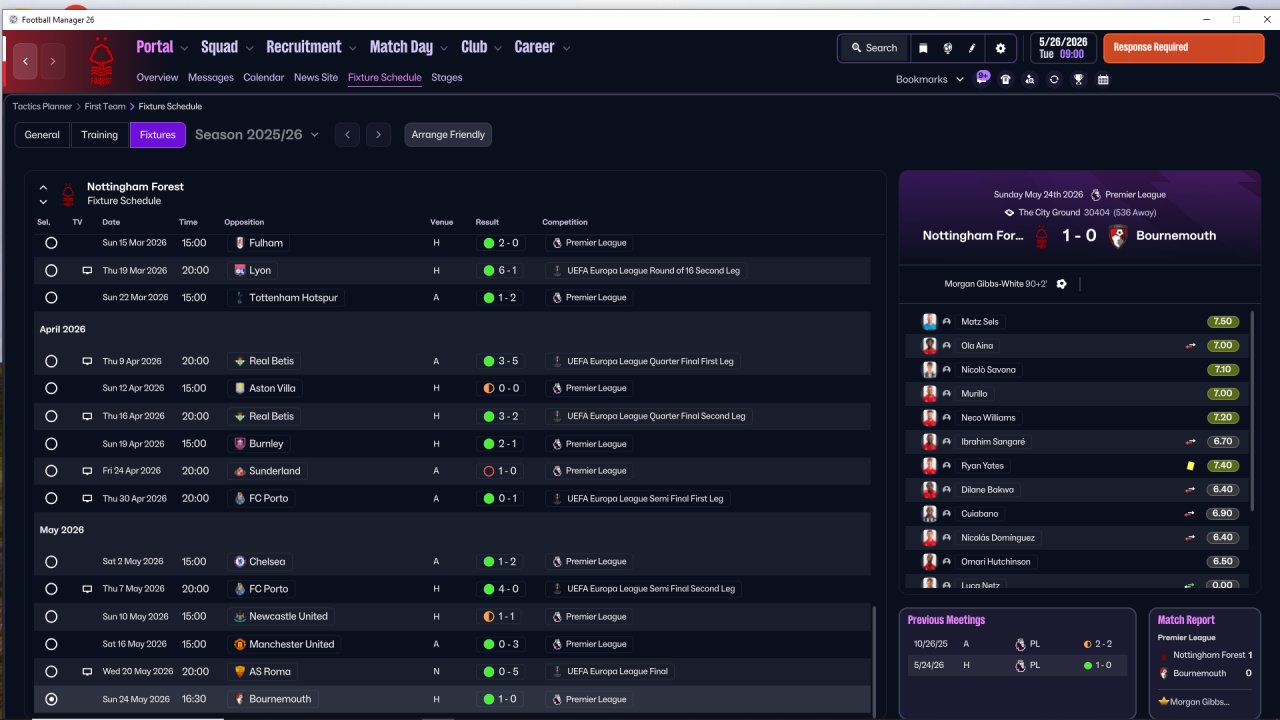Screen dimensions: 1280x720
Task: Click the fixture list vertical scrollbar
Action: coord(874,660)
